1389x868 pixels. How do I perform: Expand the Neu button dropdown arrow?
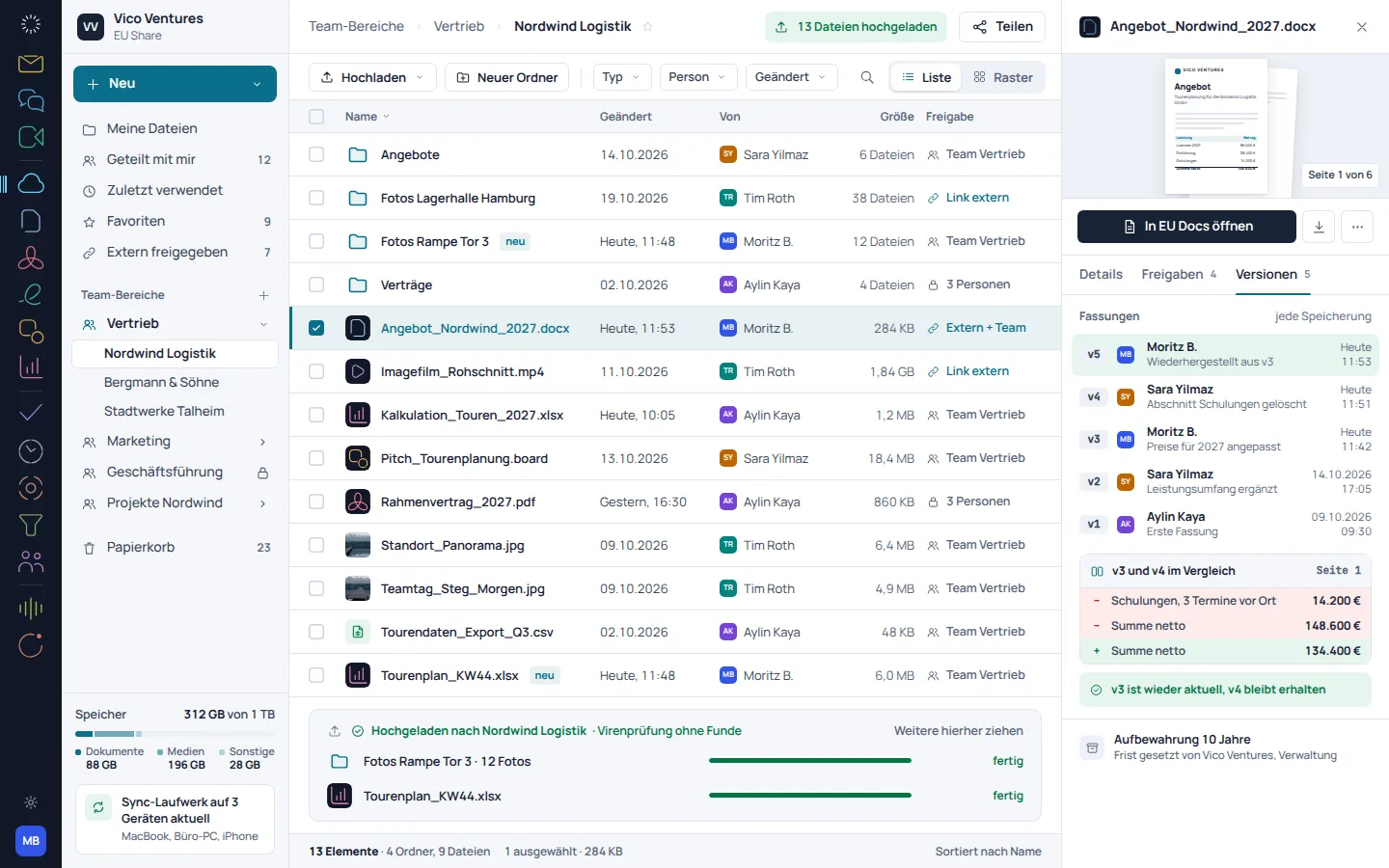[257, 84]
